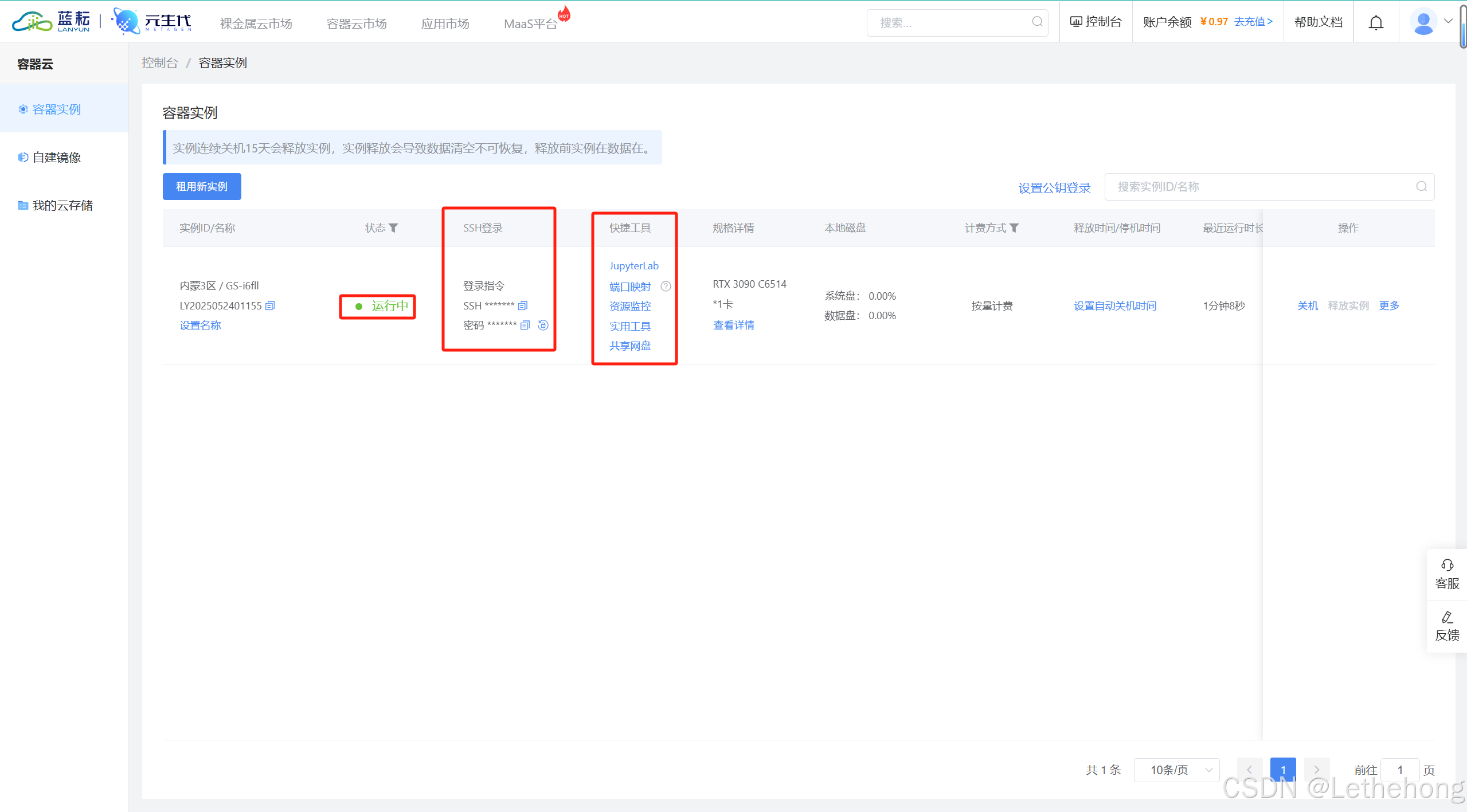This screenshot has width=1467, height=812.
Task: Open JupyterLab quick tool link
Action: [633, 265]
